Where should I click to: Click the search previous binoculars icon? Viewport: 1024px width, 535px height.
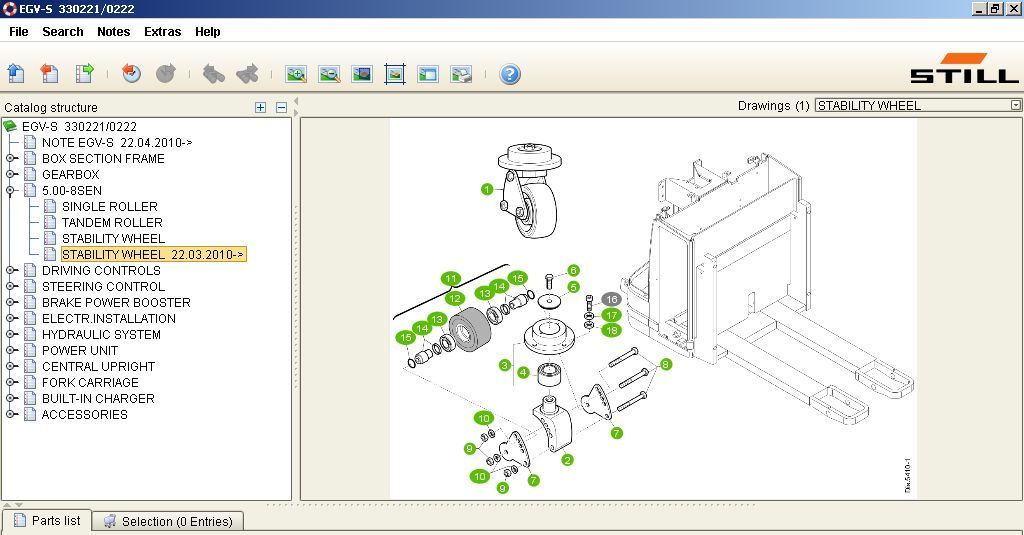click(213, 74)
